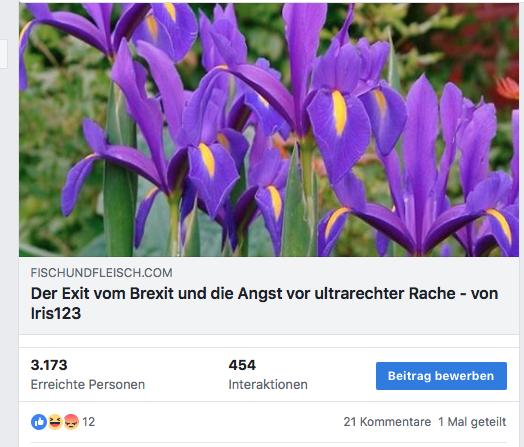The image size is (524, 447).
Task: Click the central iris's yellow petal marking
Action: tap(339, 112)
